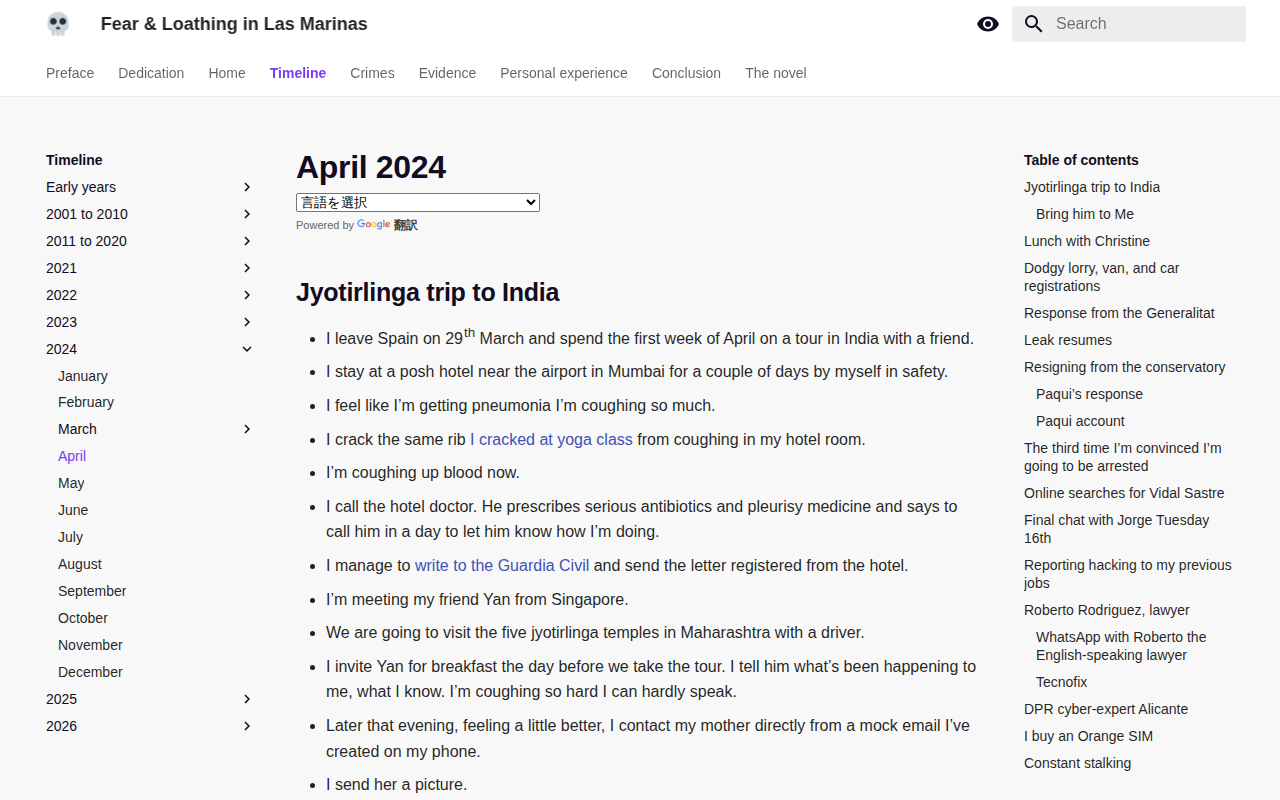Expand the 2022 section chevron
This screenshot has width=1280, height=800.
[247, 295]
